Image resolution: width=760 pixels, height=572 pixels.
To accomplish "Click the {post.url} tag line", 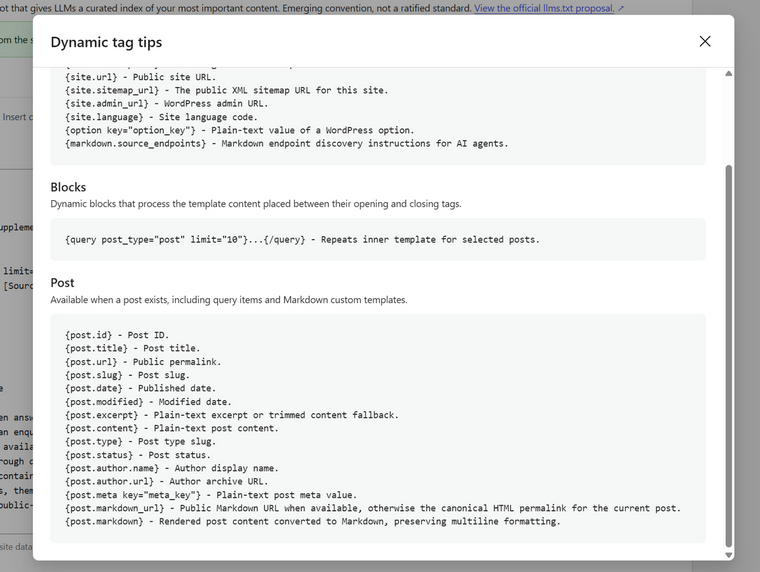I will 143,362.
